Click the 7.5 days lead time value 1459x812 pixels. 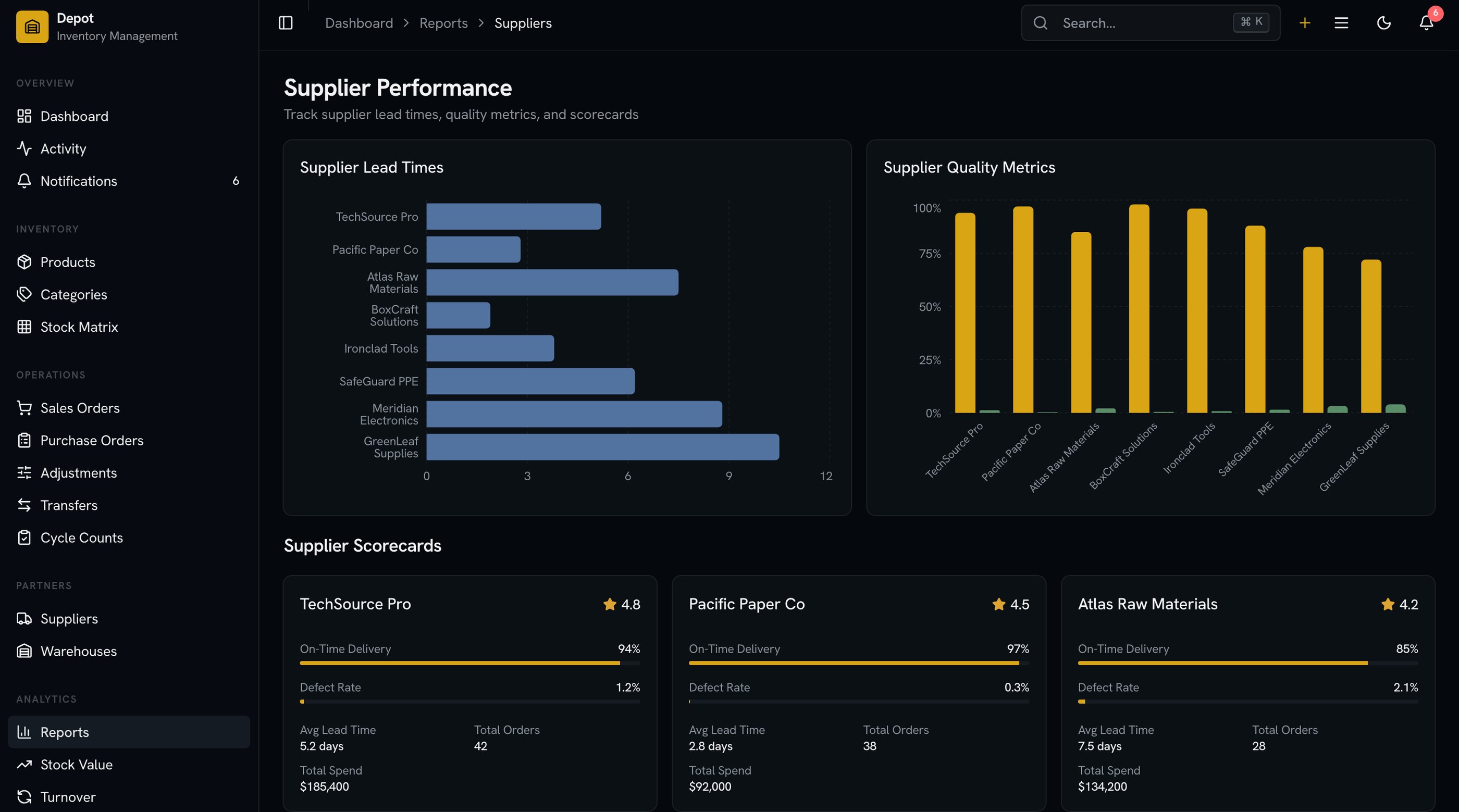click(1099, 746)
